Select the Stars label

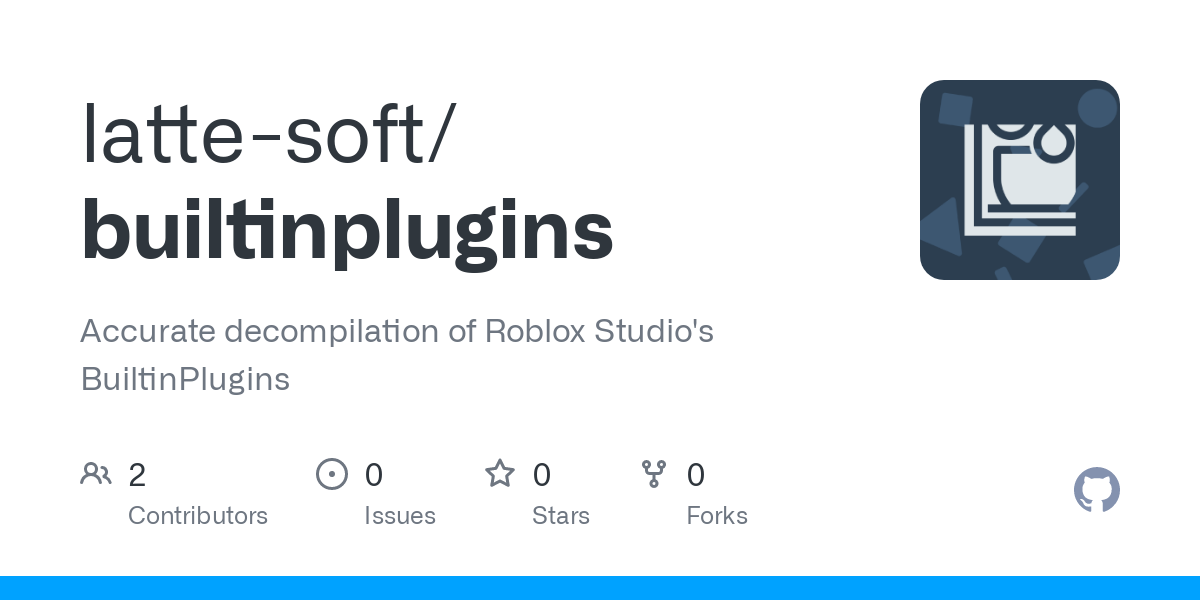(x=561, y=516)
